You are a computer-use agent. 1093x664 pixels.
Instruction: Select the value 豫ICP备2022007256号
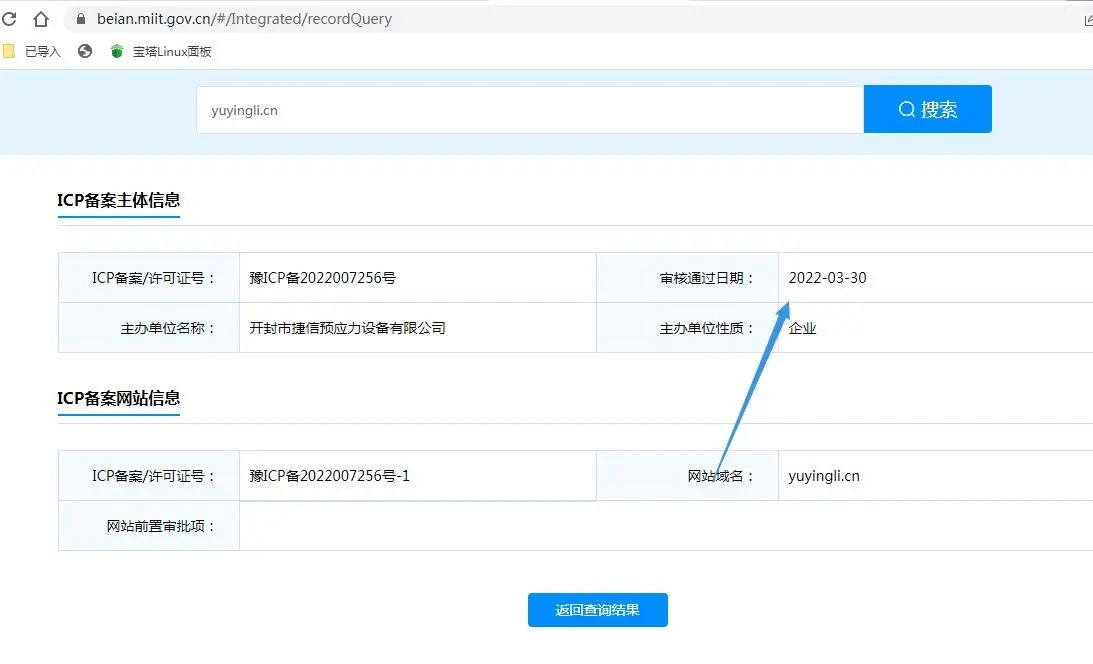pos(323,278)
